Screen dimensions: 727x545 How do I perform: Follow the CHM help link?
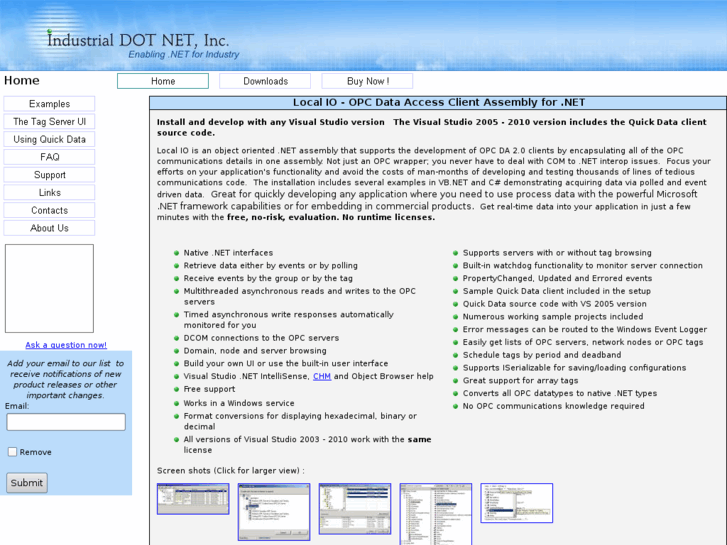pos(322,376)
